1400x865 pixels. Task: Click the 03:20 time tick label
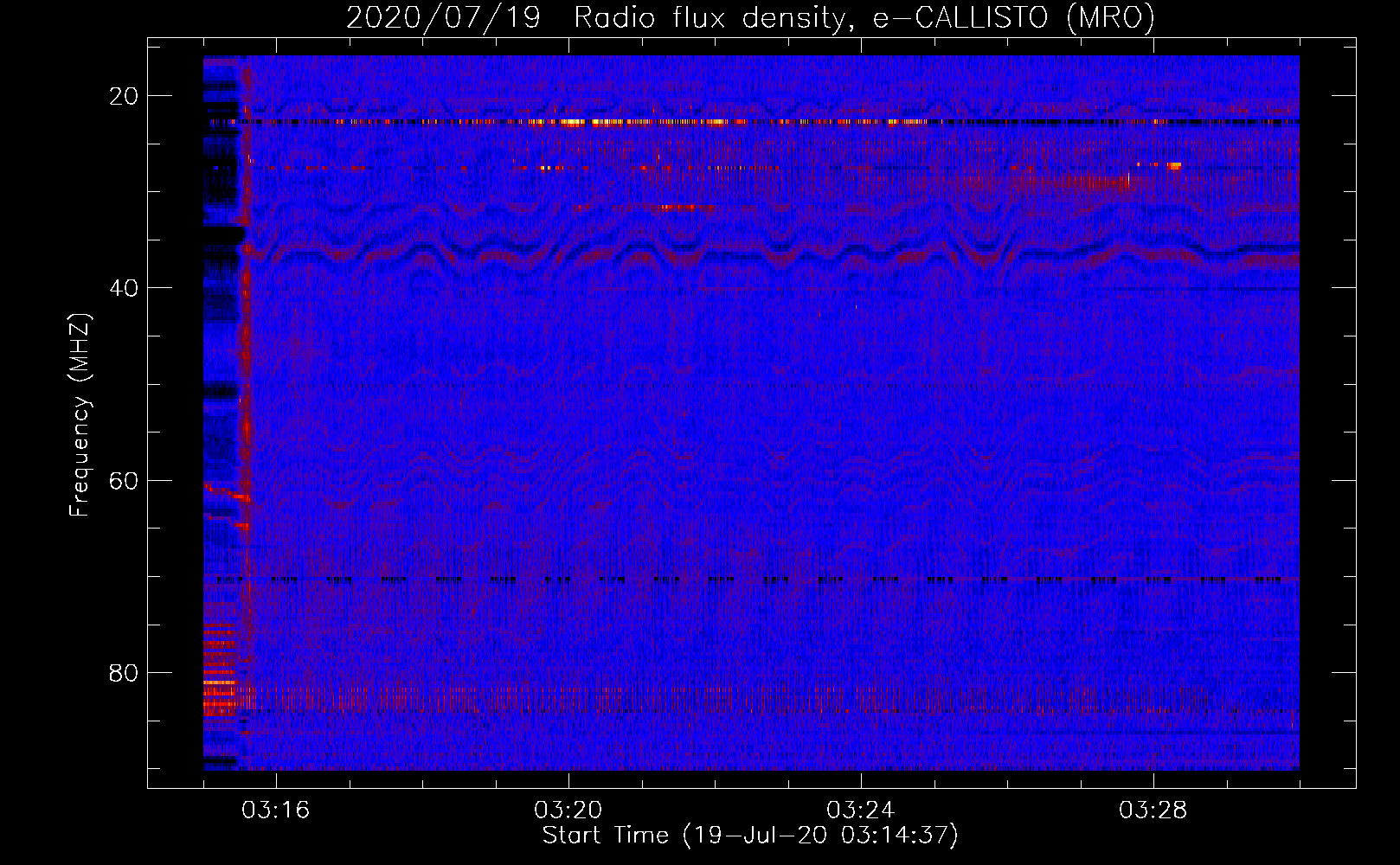coord(568,811)
